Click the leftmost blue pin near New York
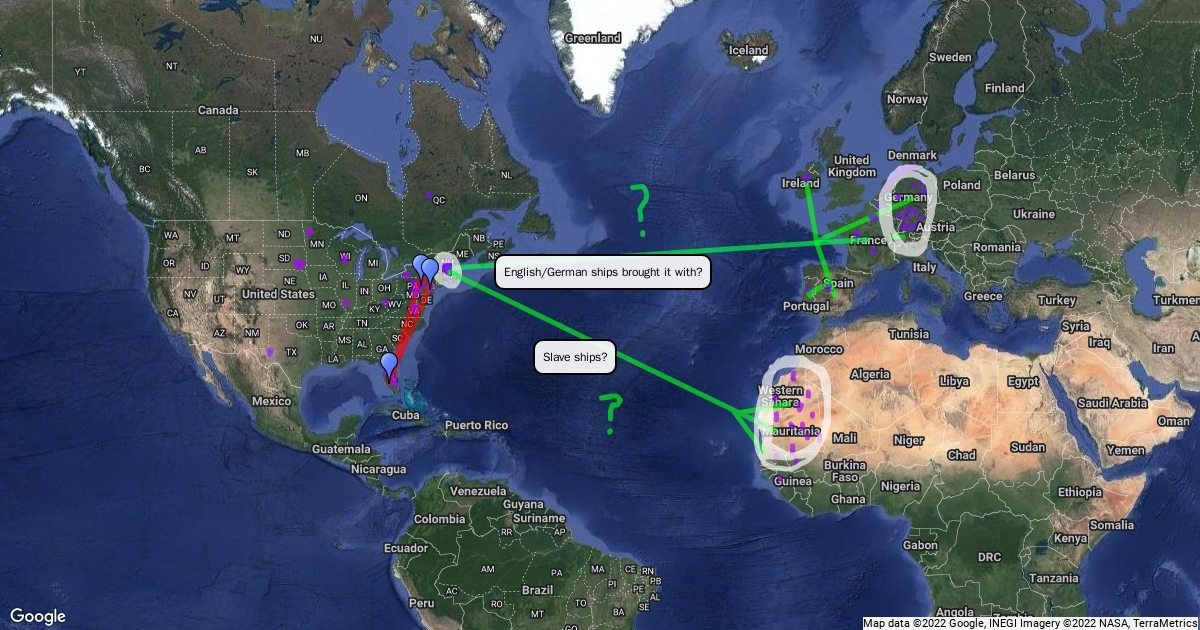Image resolution: width=1200 pixels, height=630 pixels. (420, 267)
